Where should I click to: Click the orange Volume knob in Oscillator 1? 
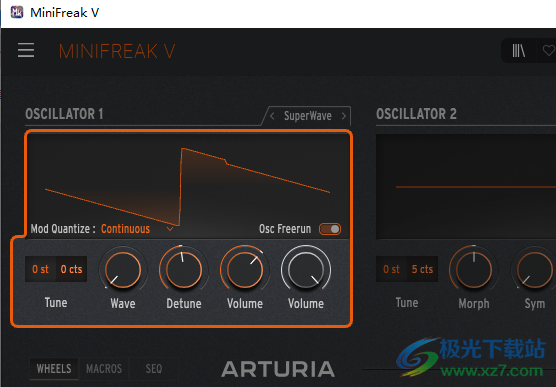[245, 269]
